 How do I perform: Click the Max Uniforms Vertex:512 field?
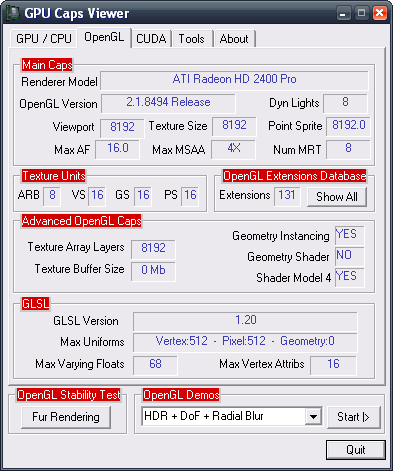click(245, 342)
